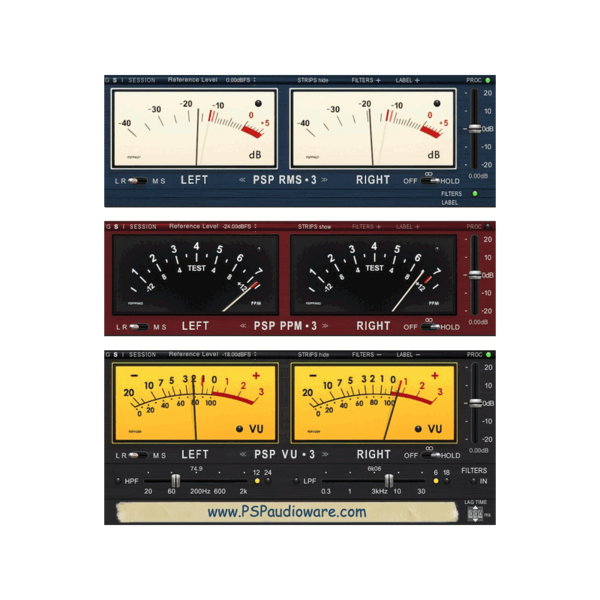Click next arrow beside PSP VU 3
This screenshot has width=600, height=600.
pyautogui.click(x=326, y=455)
